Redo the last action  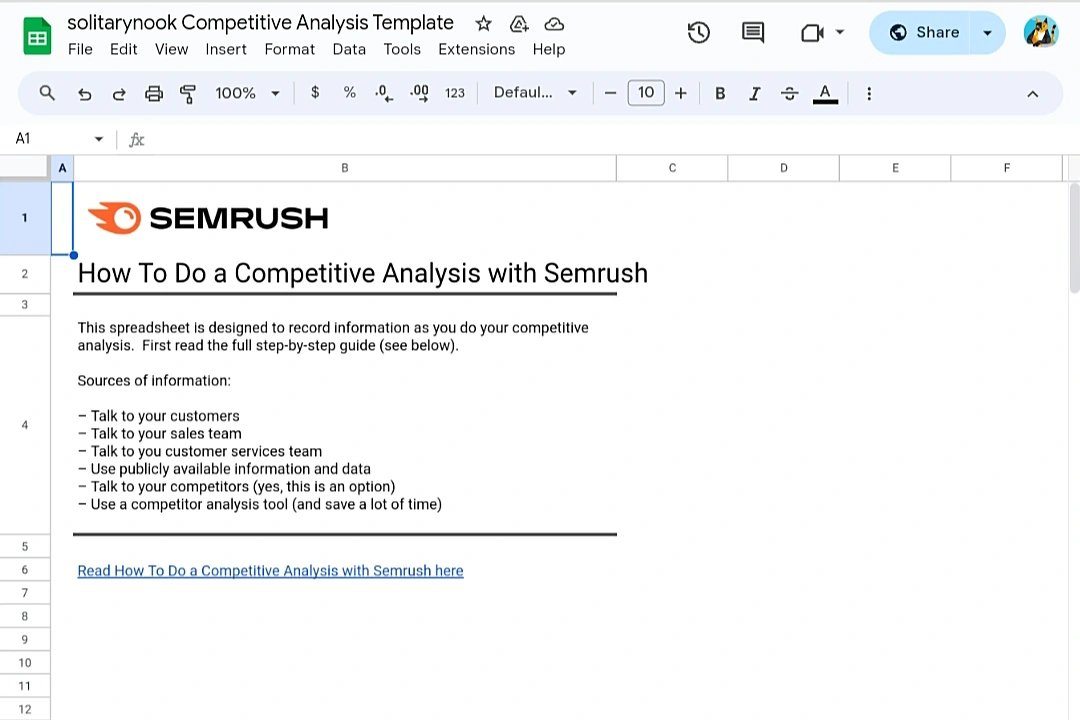118,94
